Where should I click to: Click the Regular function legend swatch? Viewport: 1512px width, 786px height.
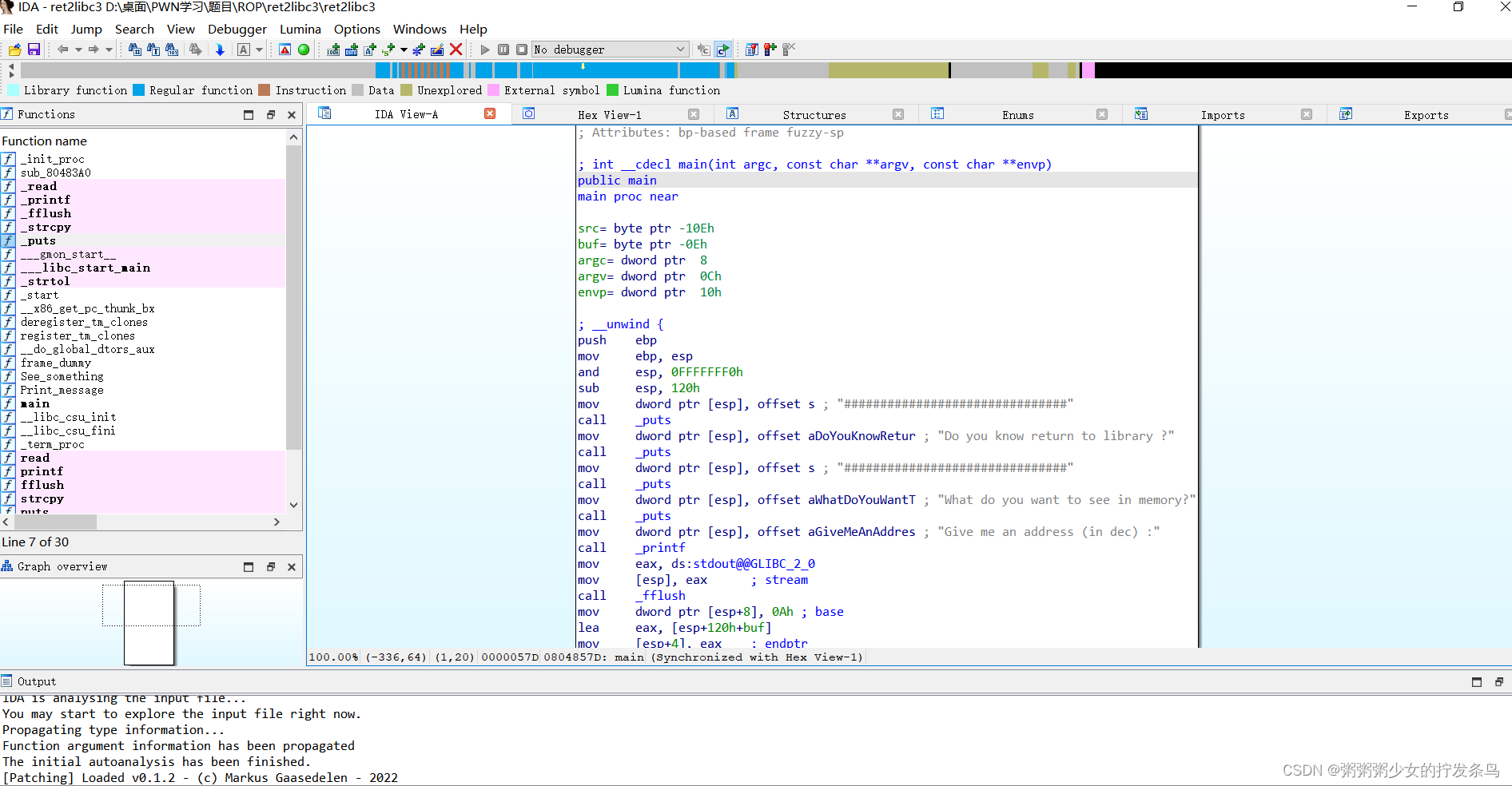tap(139, 90)
